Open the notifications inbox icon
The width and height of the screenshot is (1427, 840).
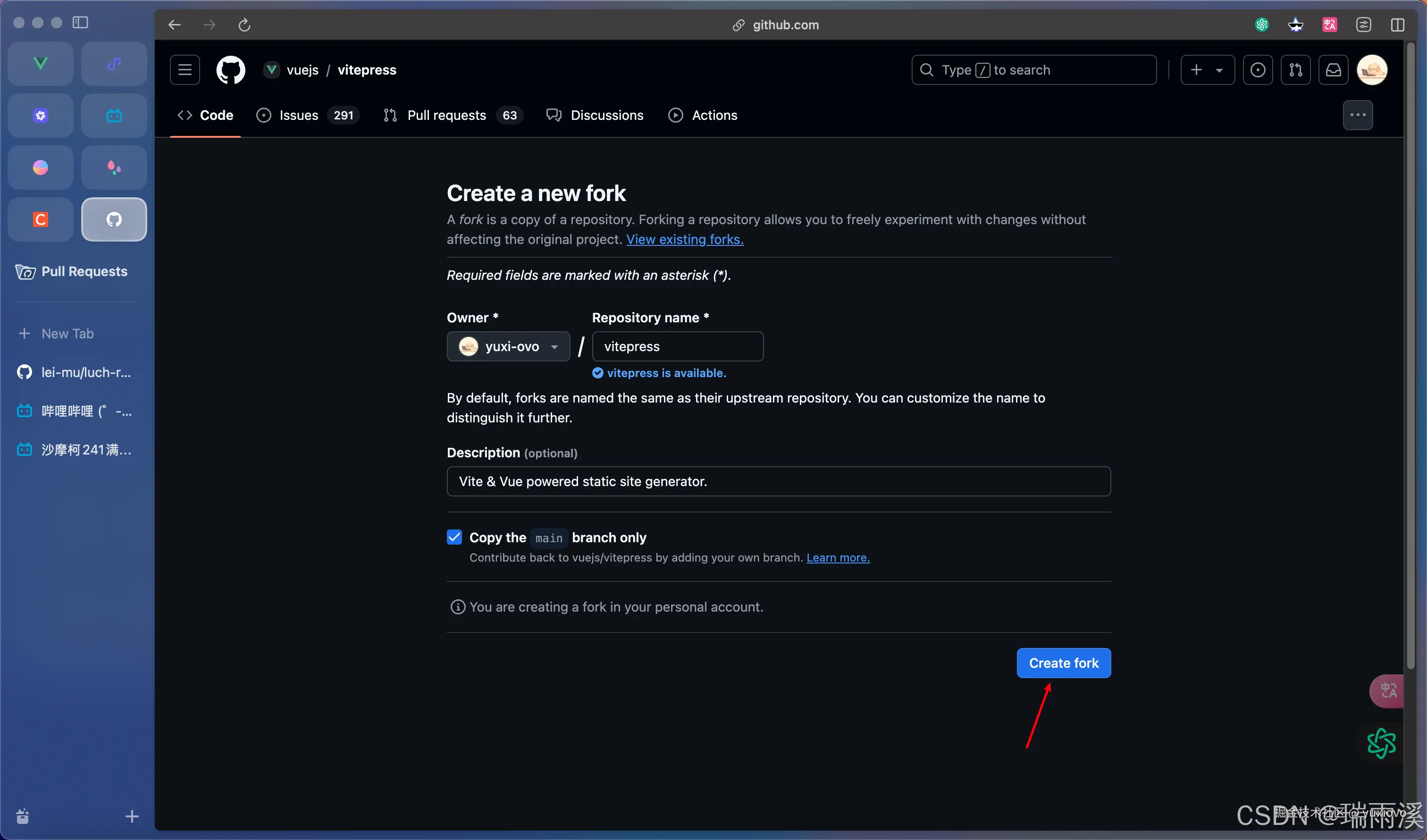click(1333, 70)
